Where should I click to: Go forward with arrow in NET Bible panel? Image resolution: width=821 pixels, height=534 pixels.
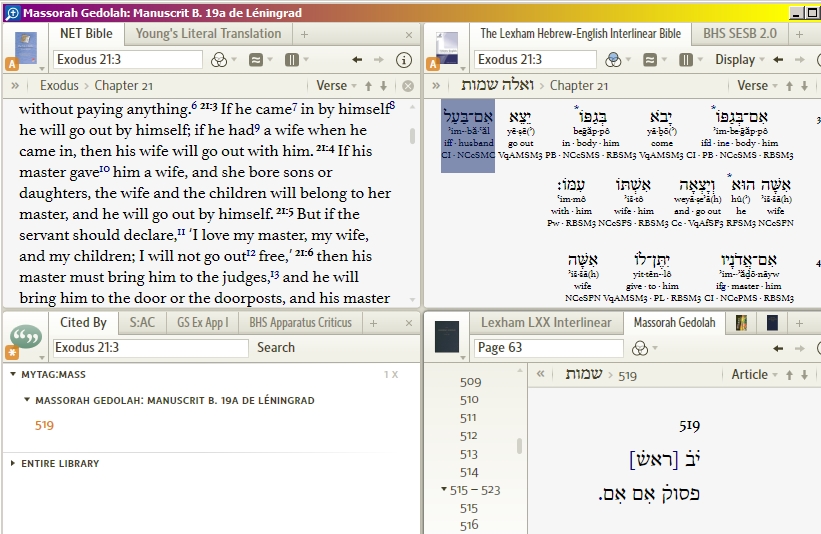coord(379,60)
